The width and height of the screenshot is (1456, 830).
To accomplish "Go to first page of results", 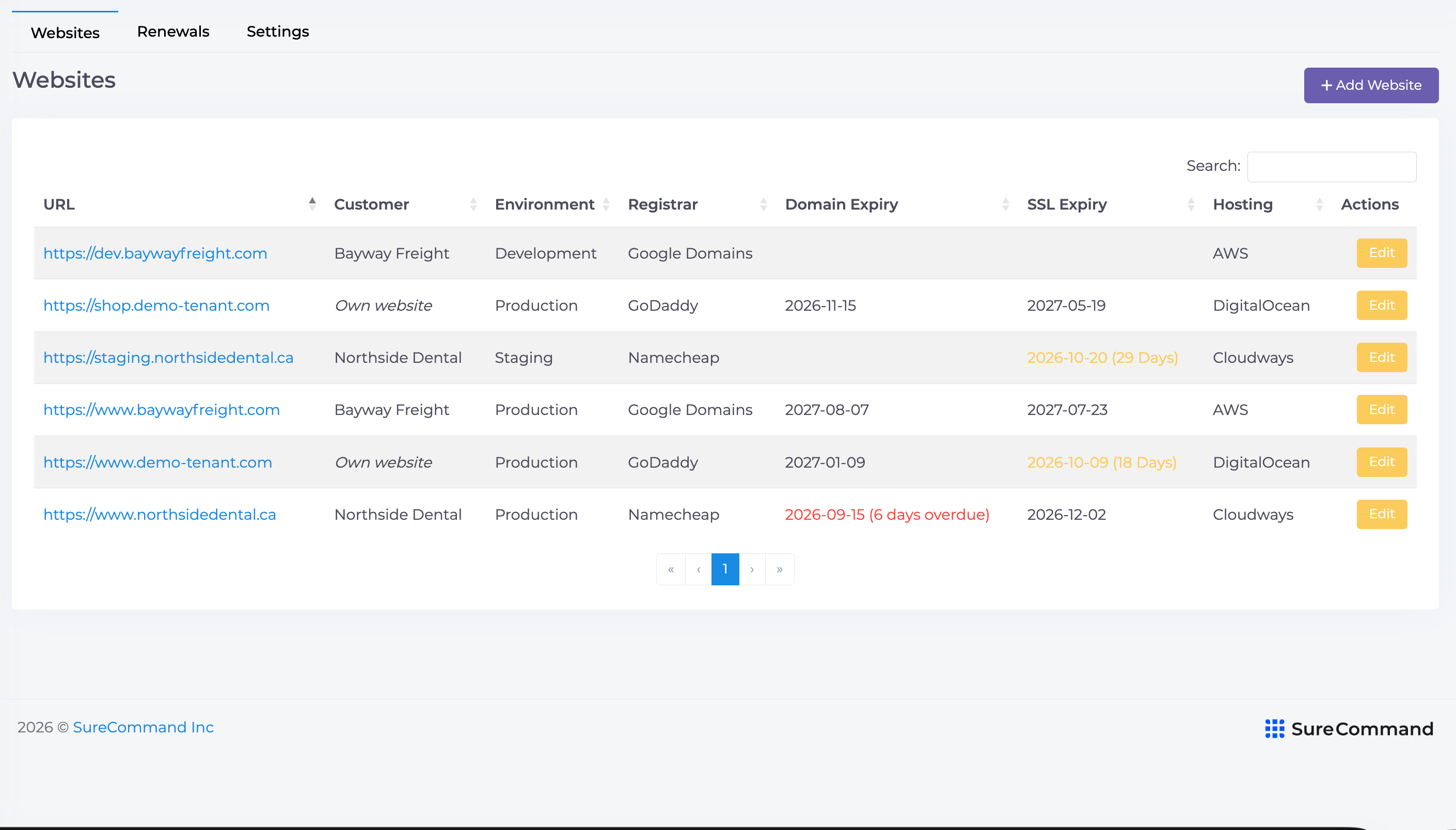I will coord(671,569).
